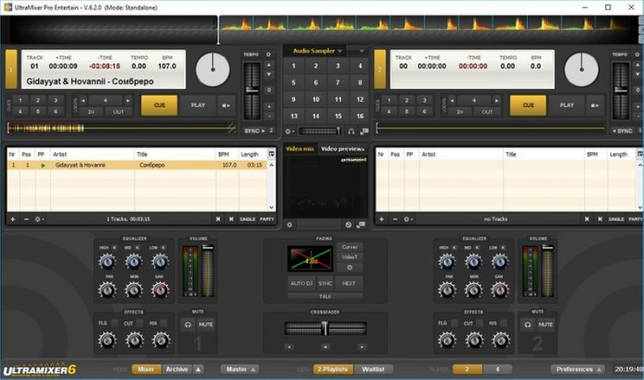This screenshot has height=380, width=644.
Task: Open video panel settings gear icon
Action: click(x=290, y=225)
